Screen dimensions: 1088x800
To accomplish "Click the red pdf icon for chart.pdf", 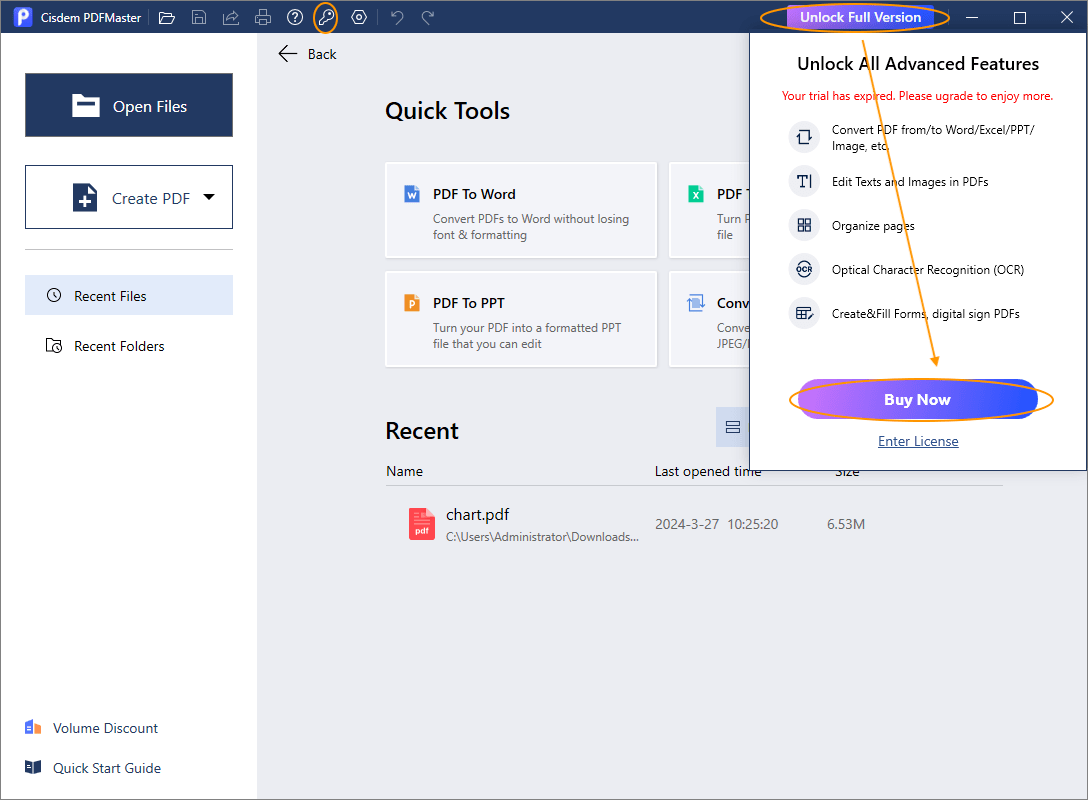I will coord(422,524).
